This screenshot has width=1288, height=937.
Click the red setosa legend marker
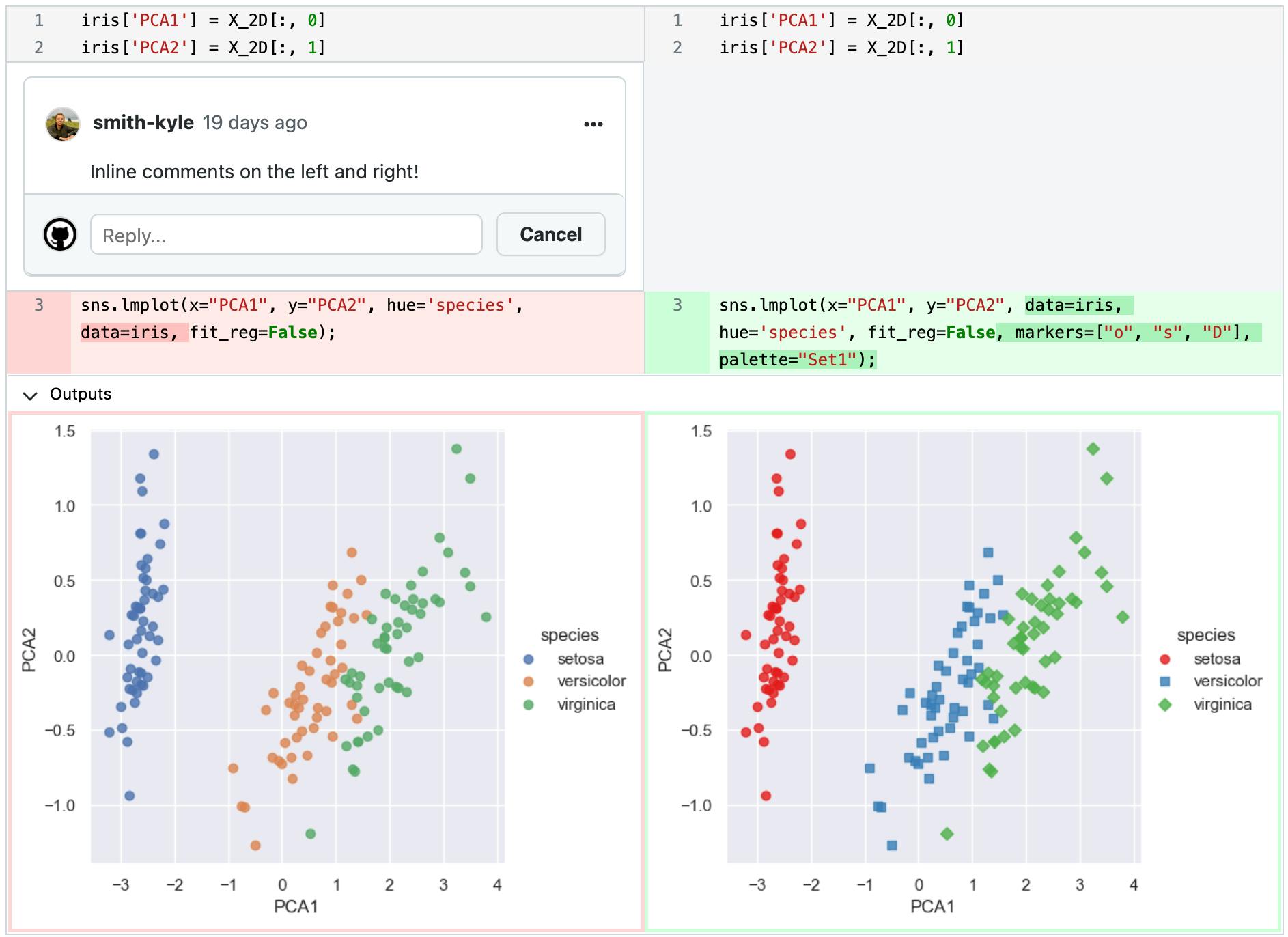click(1164, 659)
